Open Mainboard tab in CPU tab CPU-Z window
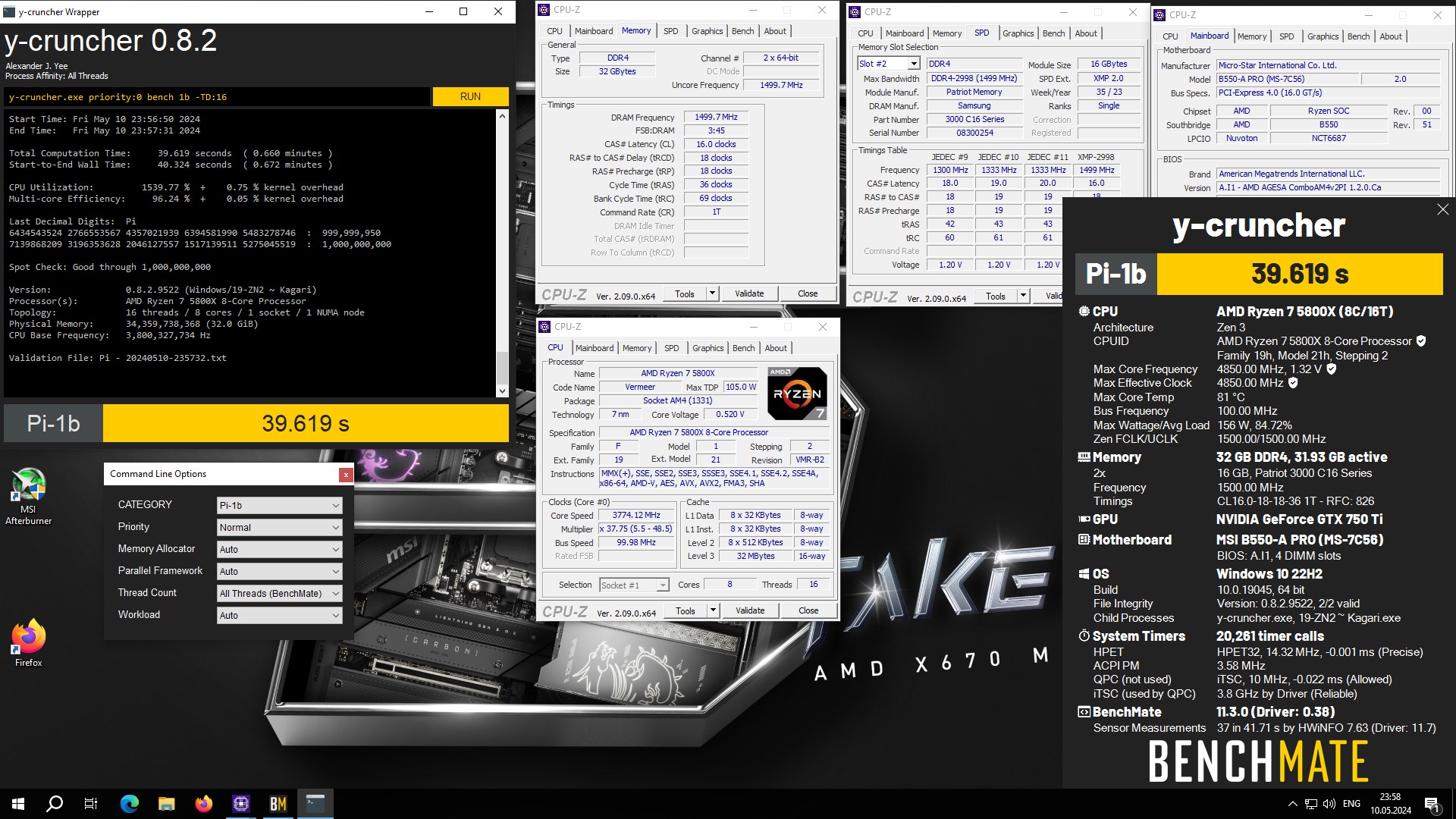The height and width of the screenshot is (819, 1456). (x=594, y=348)
